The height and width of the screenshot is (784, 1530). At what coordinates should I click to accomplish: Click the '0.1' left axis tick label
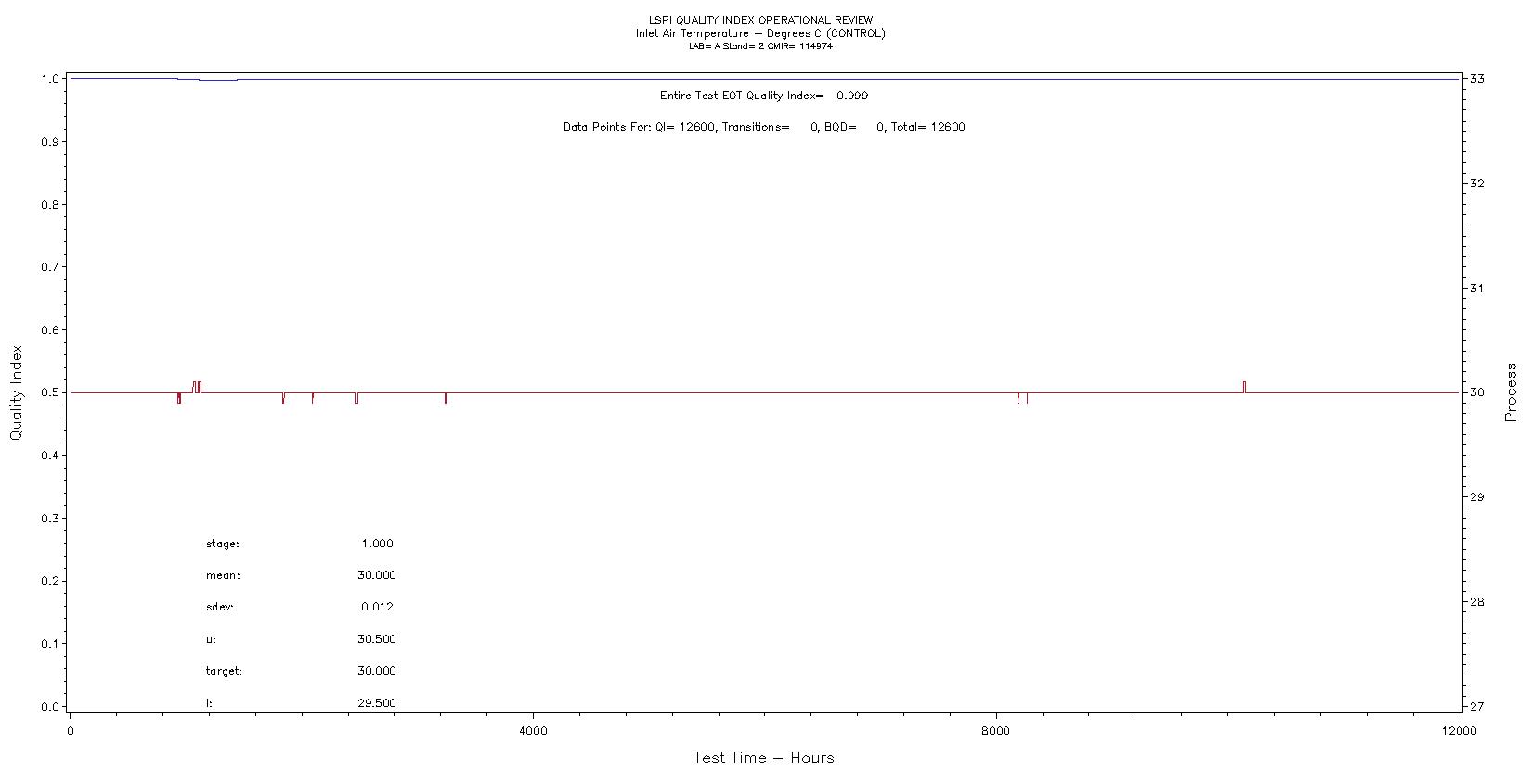pyautogui.click(x=51, y=644)
